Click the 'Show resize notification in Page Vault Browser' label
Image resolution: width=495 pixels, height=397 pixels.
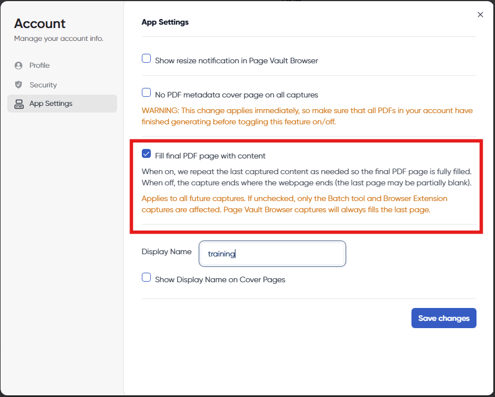[236, 61]
